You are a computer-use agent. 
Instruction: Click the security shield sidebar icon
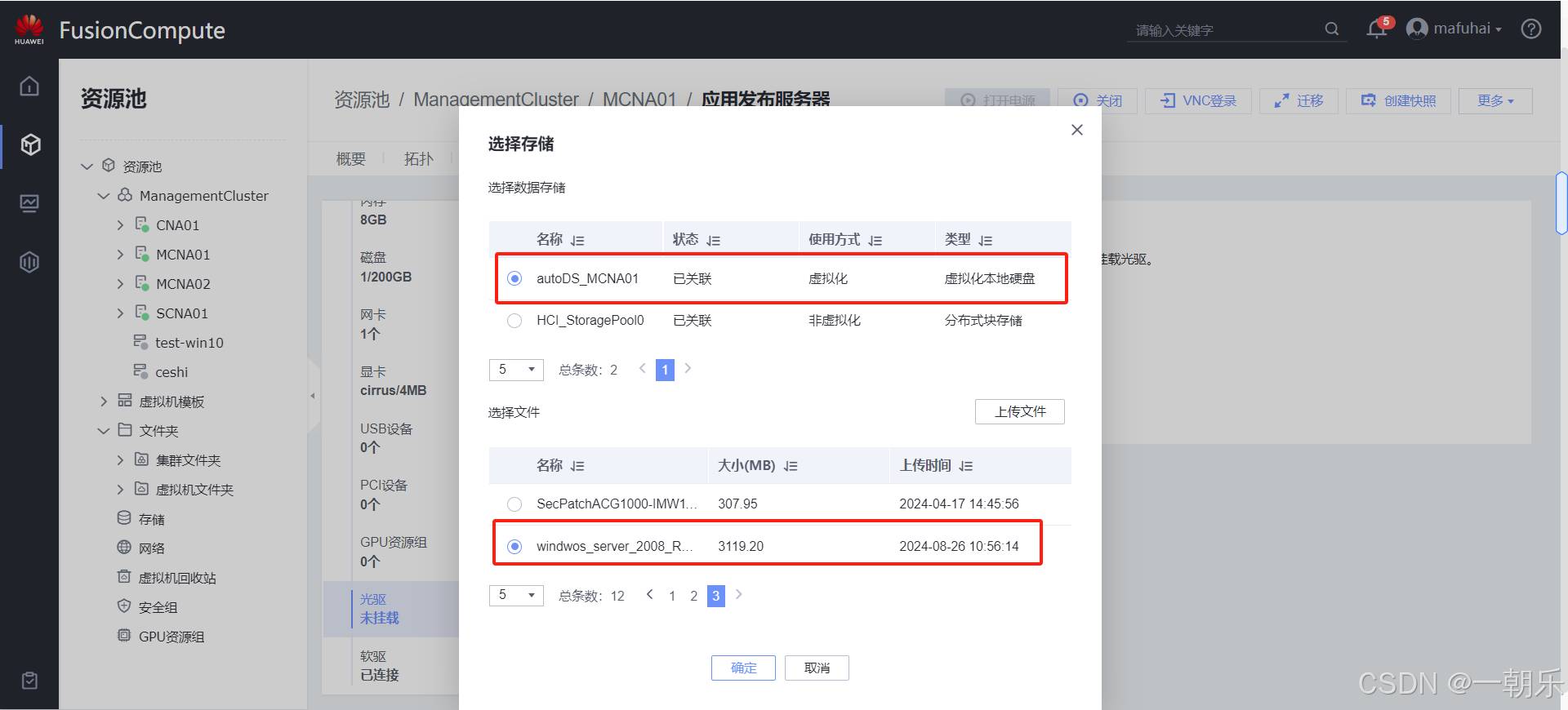click(x=29, y=262)
